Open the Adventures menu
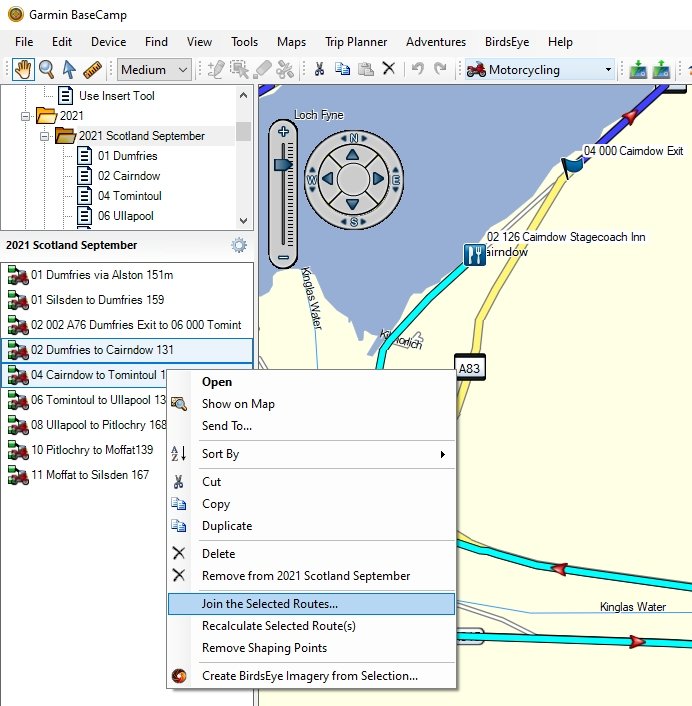Viewport: 692px width, 706px height. pyautogui.click(x=436, y=42)
